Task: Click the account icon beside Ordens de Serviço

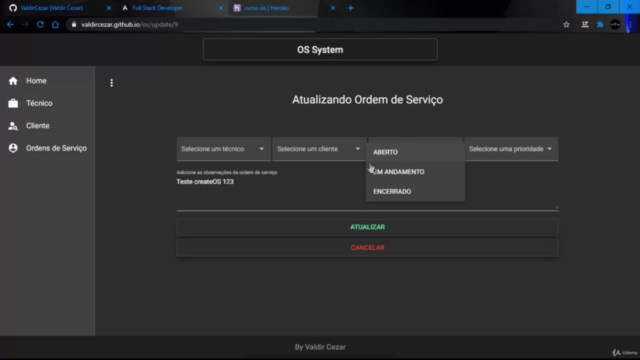Action: pyautogui.click(x=13, y=148)
